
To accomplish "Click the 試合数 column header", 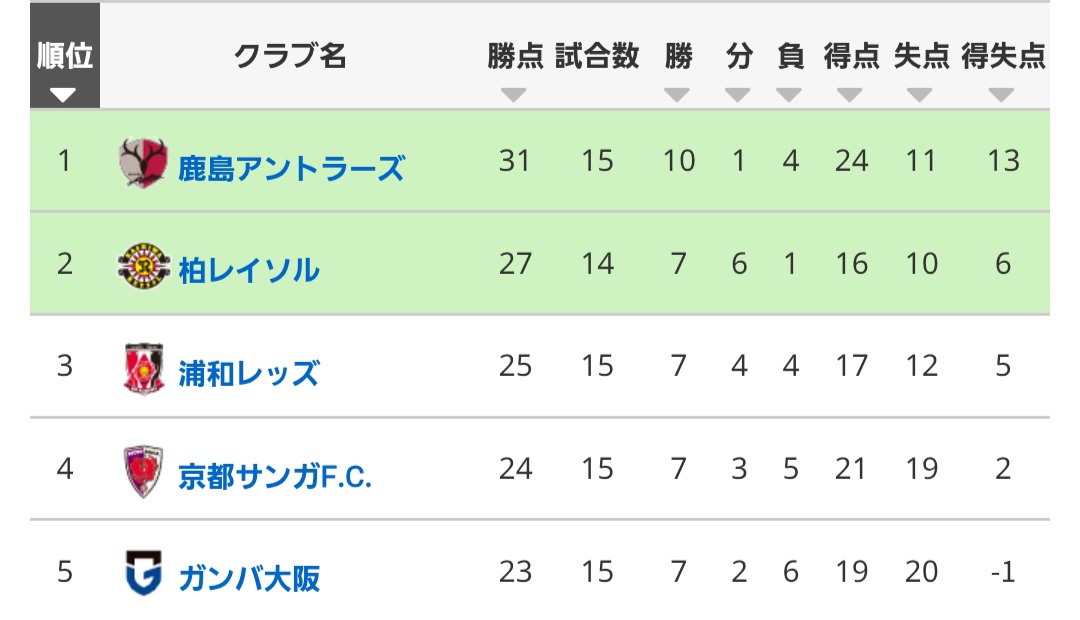I will coord(597,56).
